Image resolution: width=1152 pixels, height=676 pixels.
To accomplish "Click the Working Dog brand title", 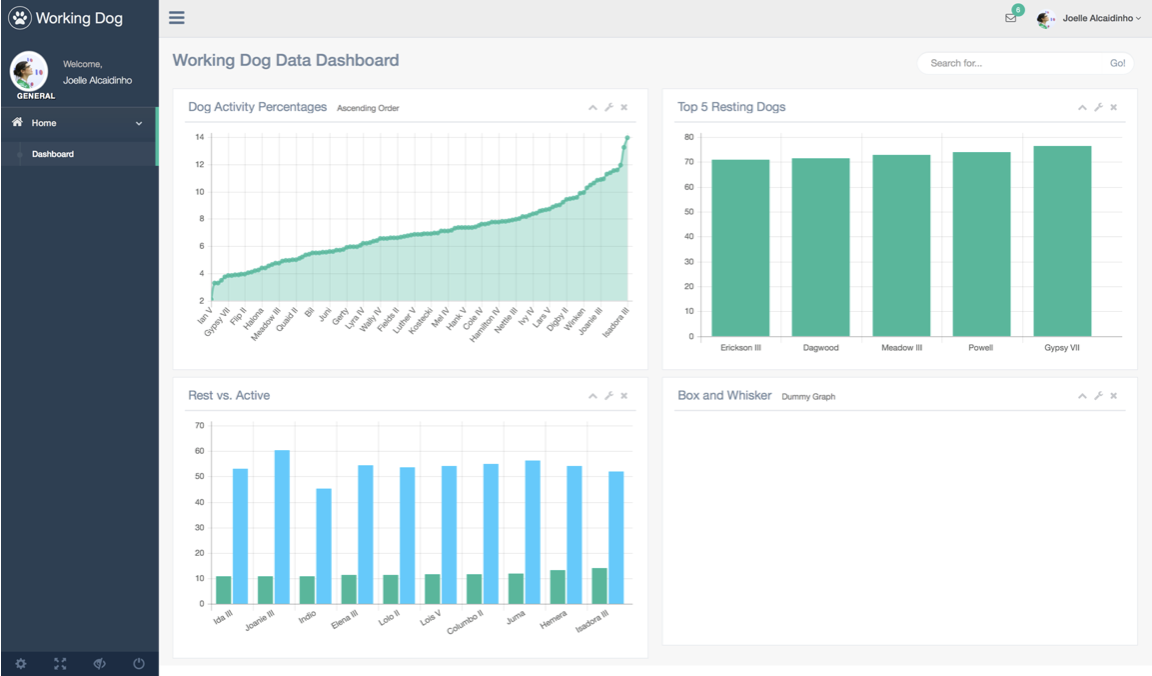I will 79,18.
